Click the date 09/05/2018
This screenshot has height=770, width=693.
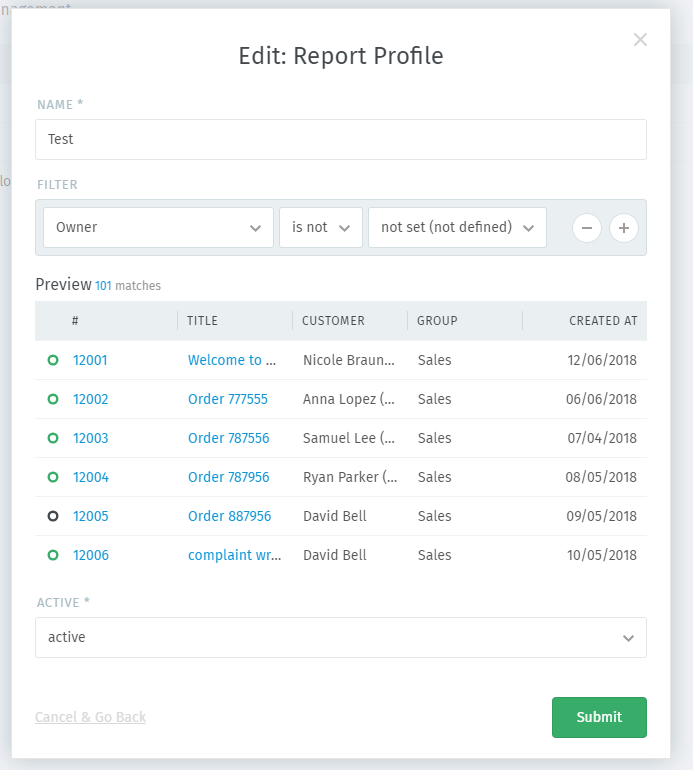point(602,516)
